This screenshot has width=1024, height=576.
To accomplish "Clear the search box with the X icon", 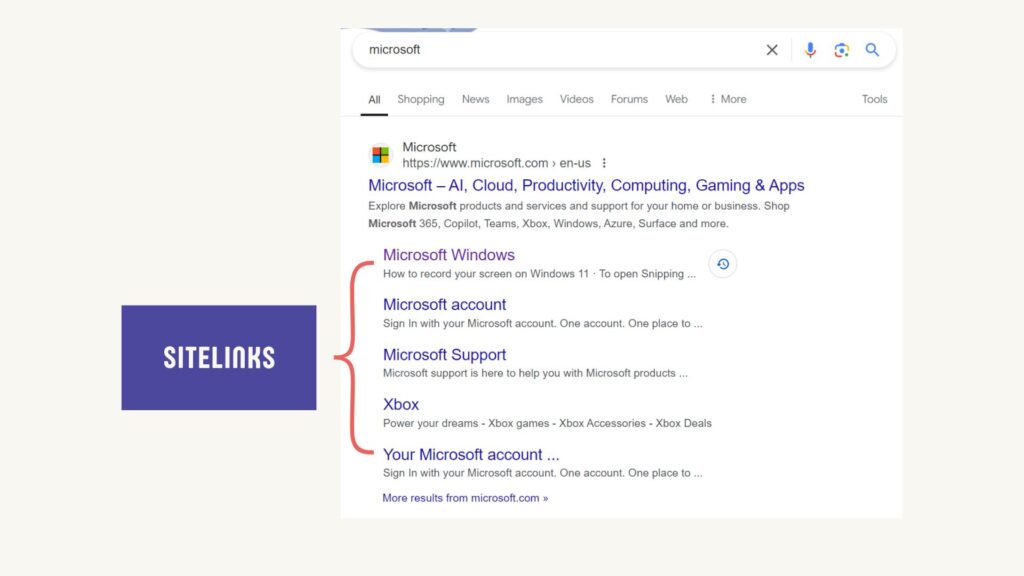I will (x=772, y=50).
